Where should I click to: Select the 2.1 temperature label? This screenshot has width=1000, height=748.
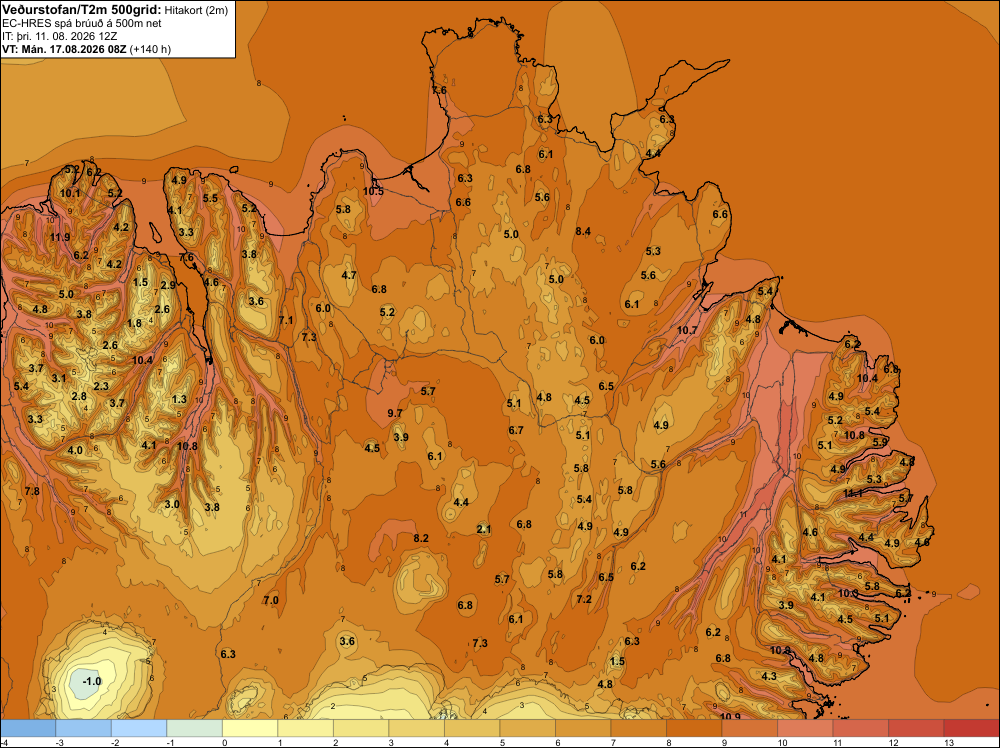(484, 529)
